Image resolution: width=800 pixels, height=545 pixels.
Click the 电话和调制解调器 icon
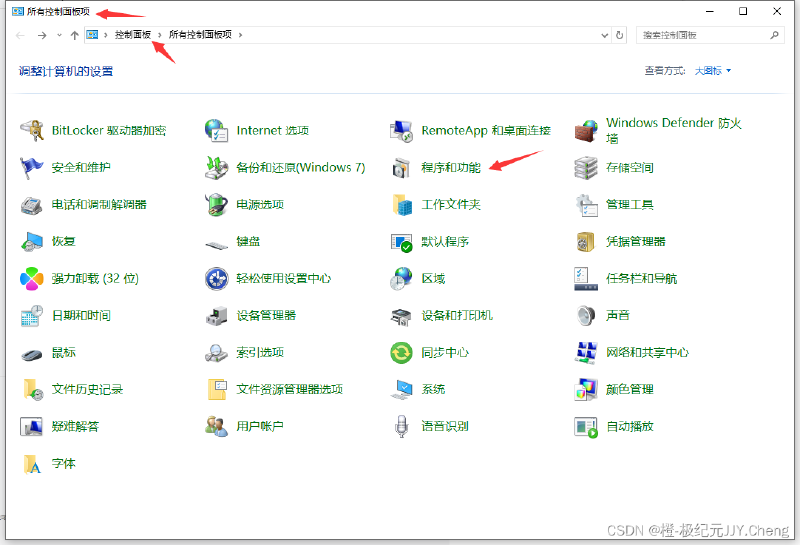tap(32, 205)
